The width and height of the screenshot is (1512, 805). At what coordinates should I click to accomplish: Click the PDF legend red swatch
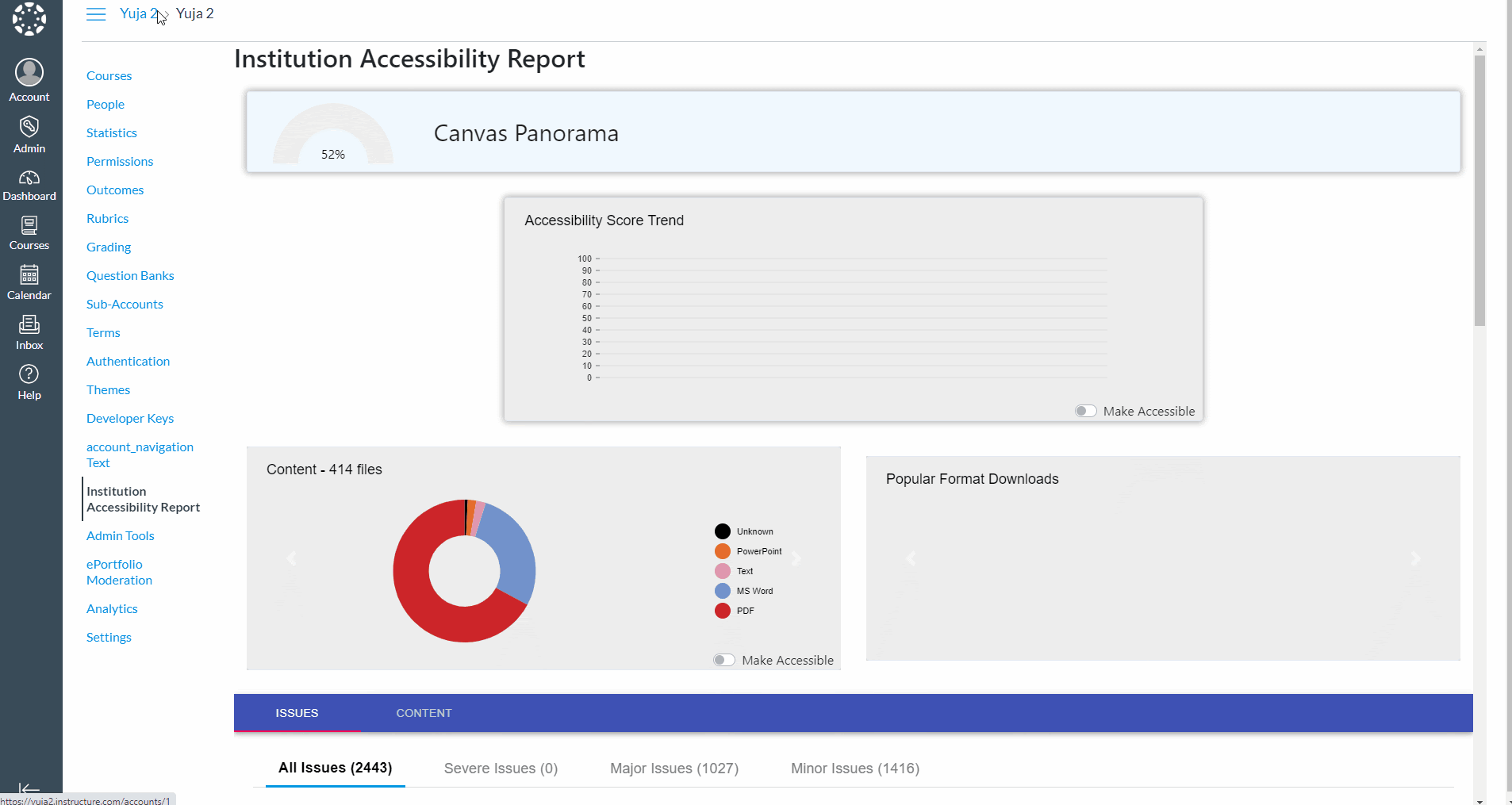[723, 611]
